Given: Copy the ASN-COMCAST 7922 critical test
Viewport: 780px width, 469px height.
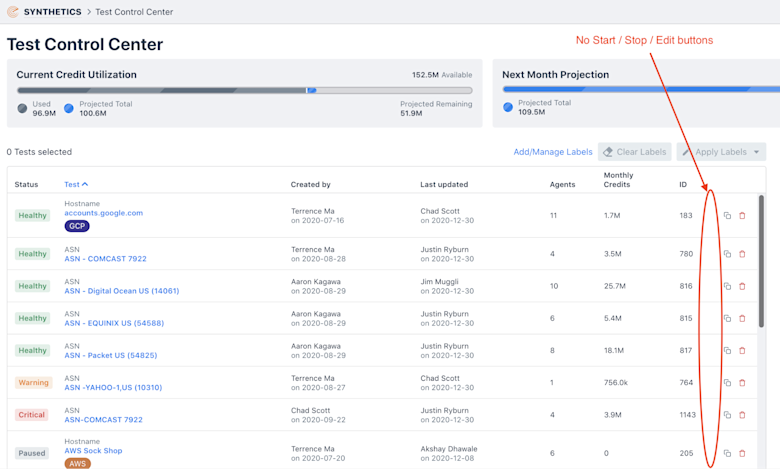Looking at the screenshot, I should pyautogui.click(x=727, y=415).
